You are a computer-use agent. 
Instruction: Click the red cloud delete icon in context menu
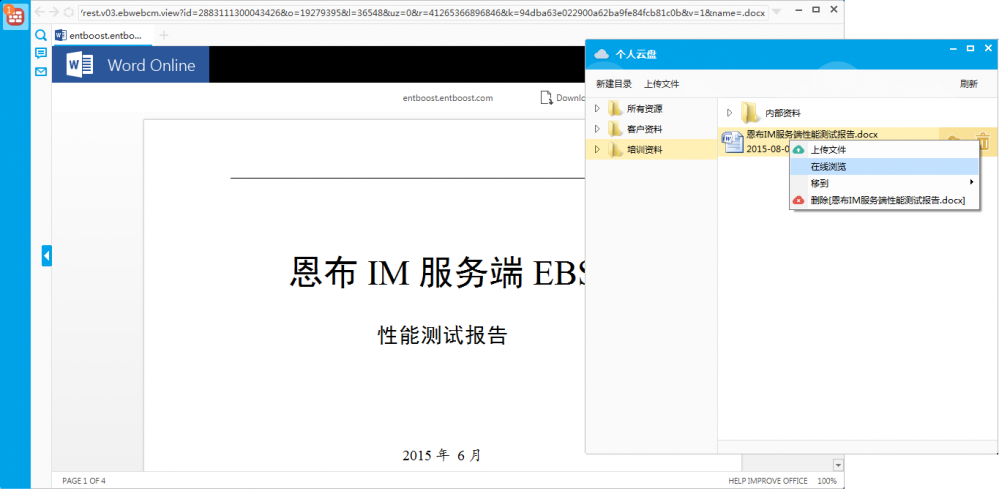[798, 201]
